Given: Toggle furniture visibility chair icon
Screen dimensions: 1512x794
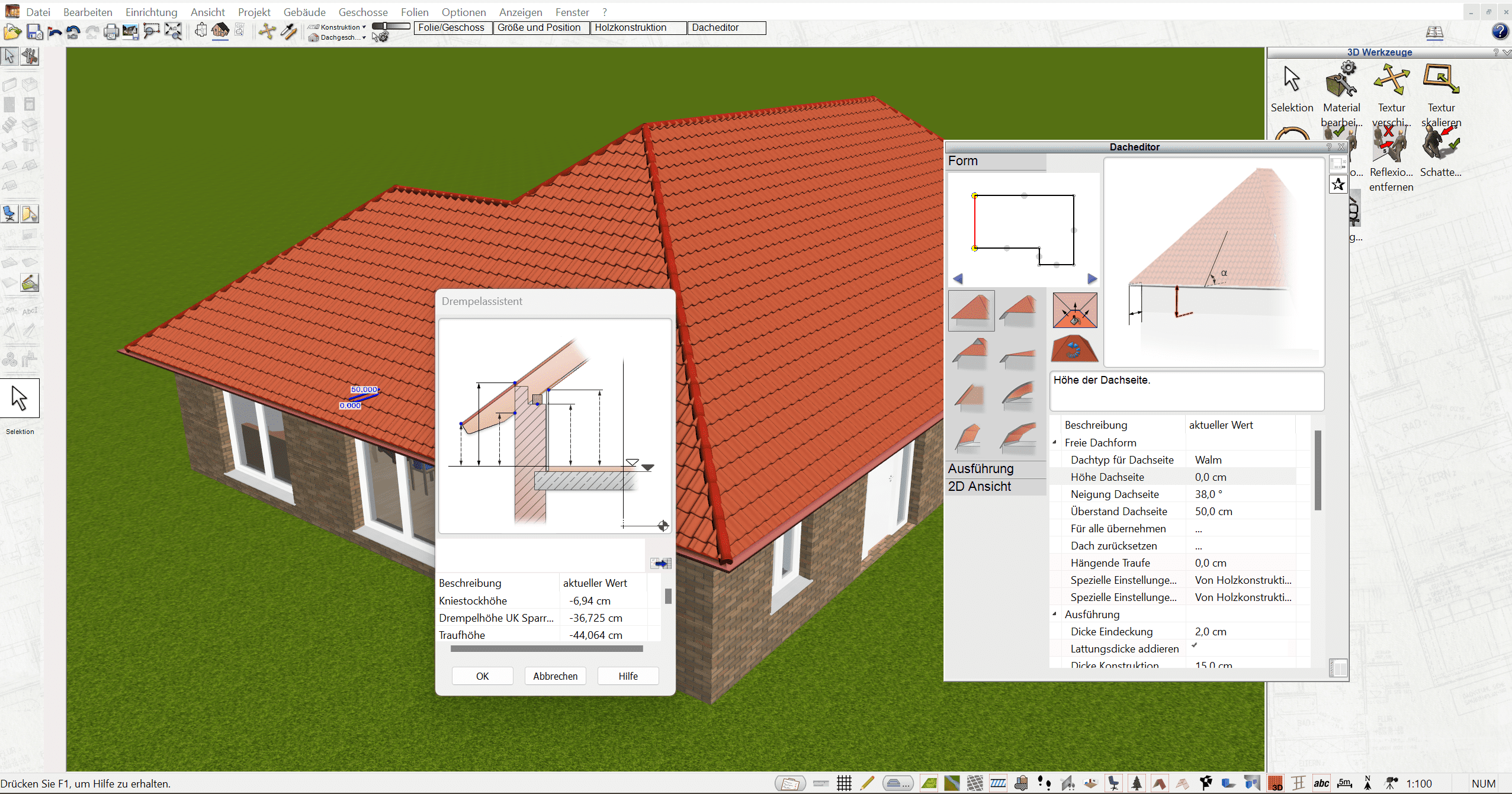Looking at the screenshot, I should [x=1113, y=783].
